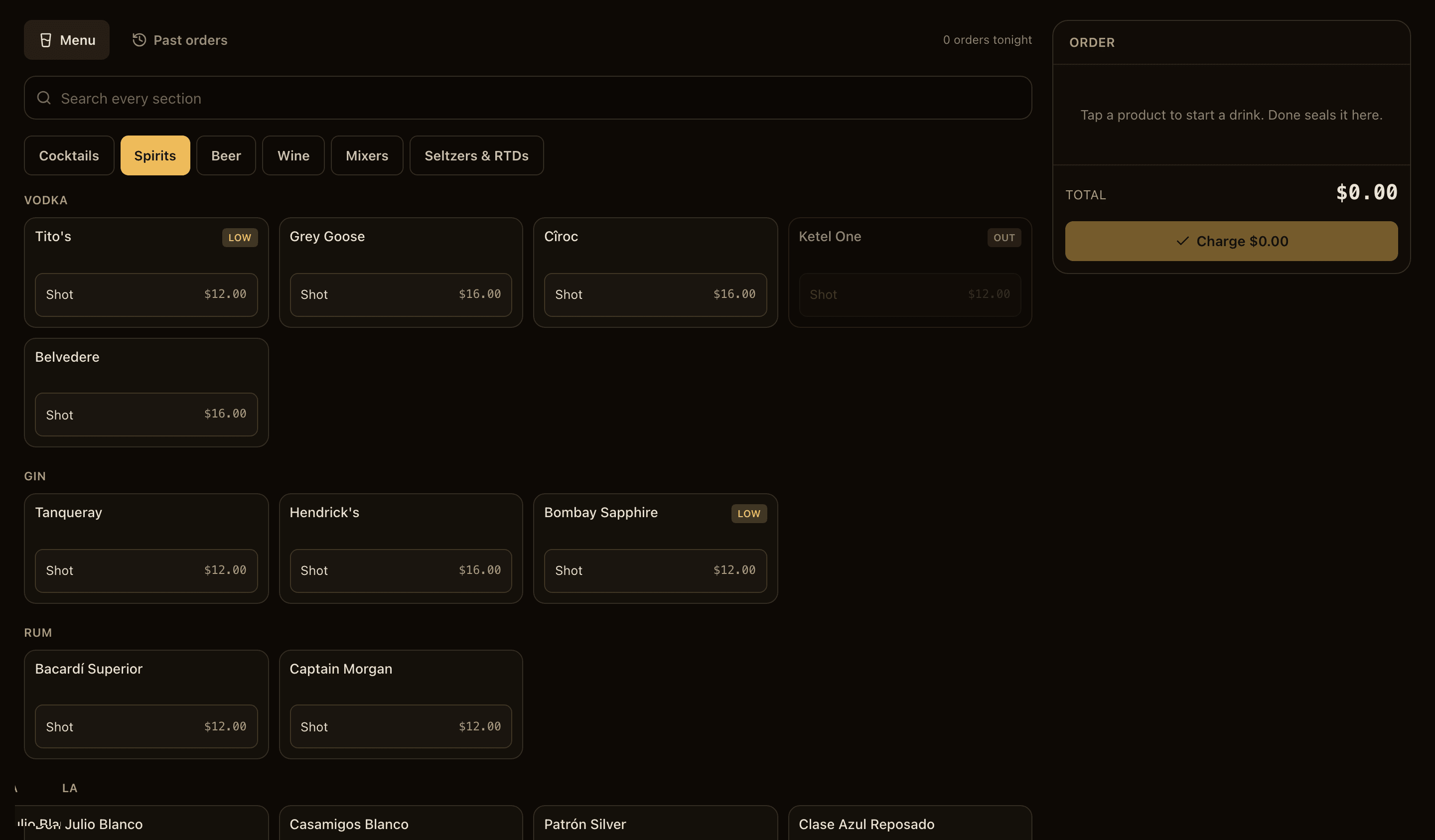Screen dimensions: 1435x840
Task: Click the RUM section heading
Action: click(37, 633)
